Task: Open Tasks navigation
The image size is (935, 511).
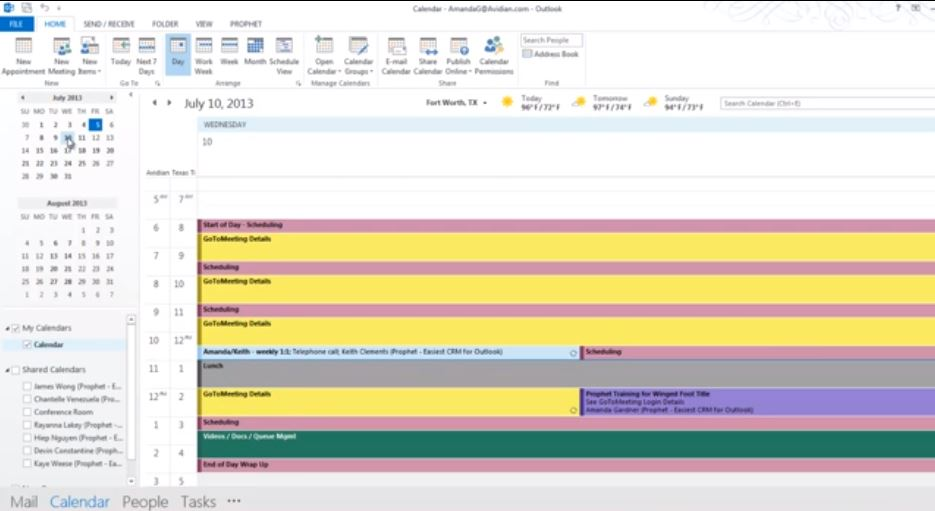Action: point(198,502)
